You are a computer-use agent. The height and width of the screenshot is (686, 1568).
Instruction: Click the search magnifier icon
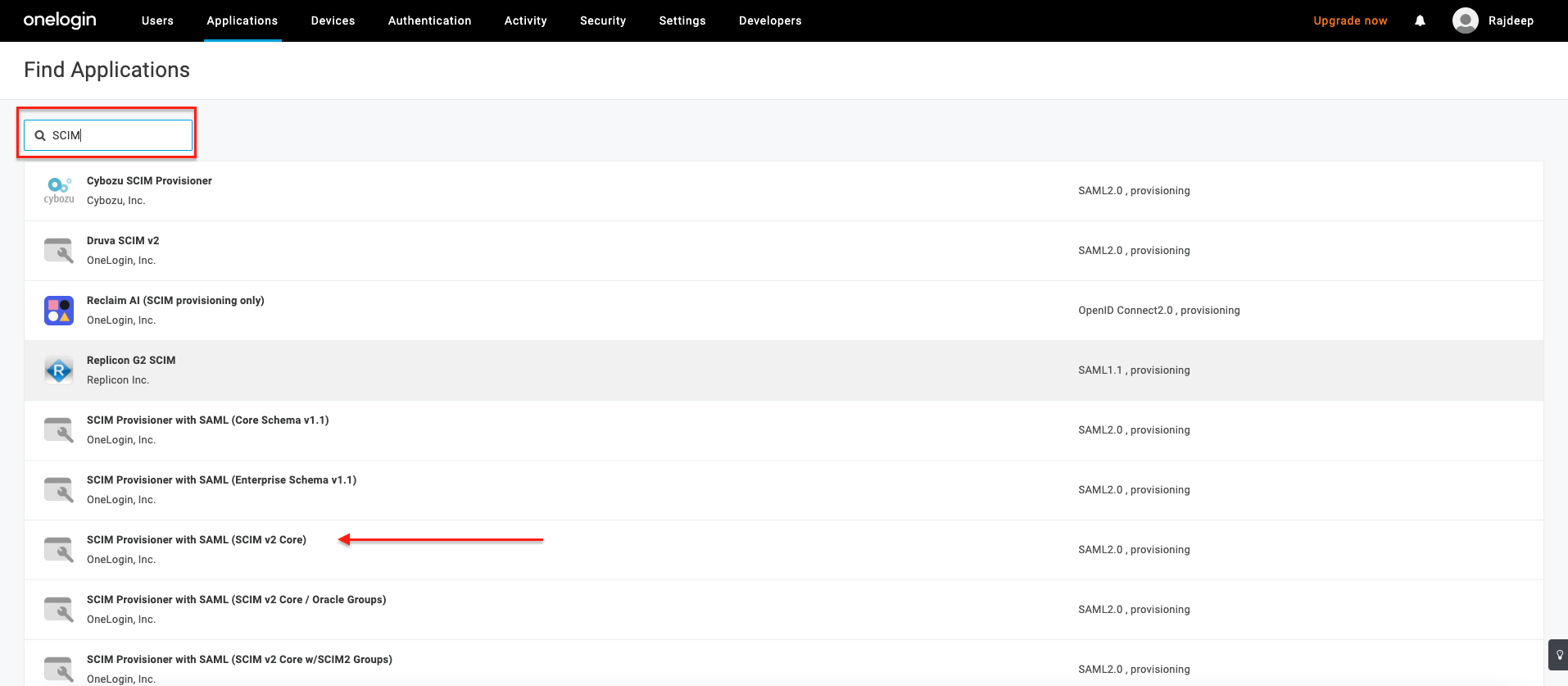tap(40, 136)
